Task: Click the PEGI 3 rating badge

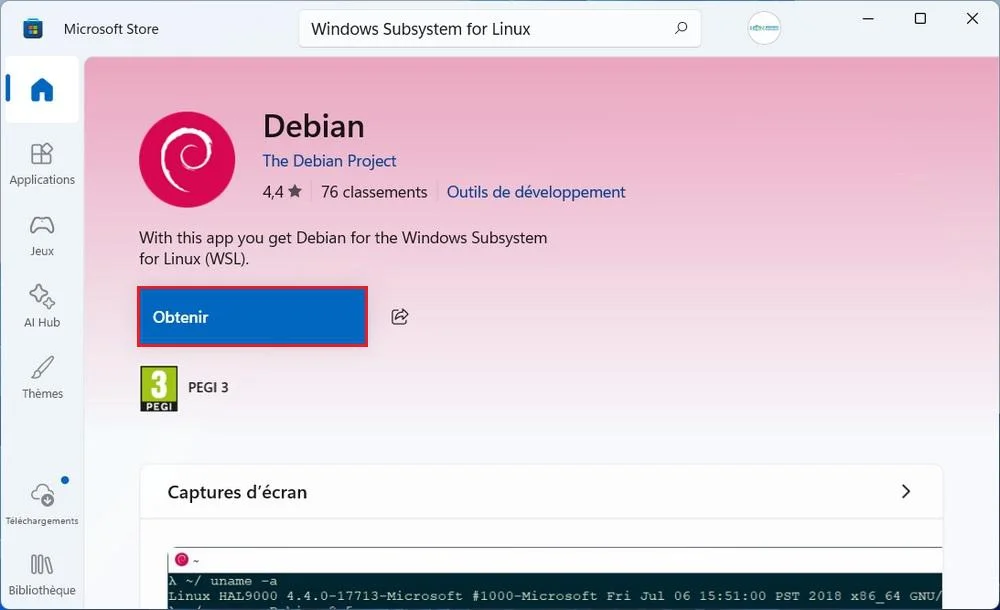Action: pos(159,389)
